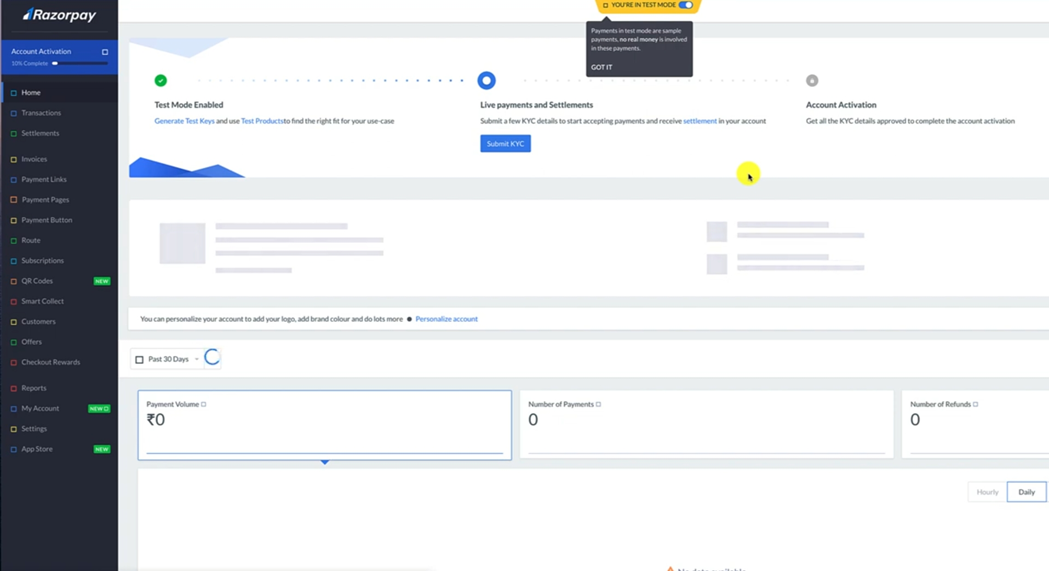Click the Payment Pages sidebar icon
This screenshot has width=1049, height=571.
point(13,200)
